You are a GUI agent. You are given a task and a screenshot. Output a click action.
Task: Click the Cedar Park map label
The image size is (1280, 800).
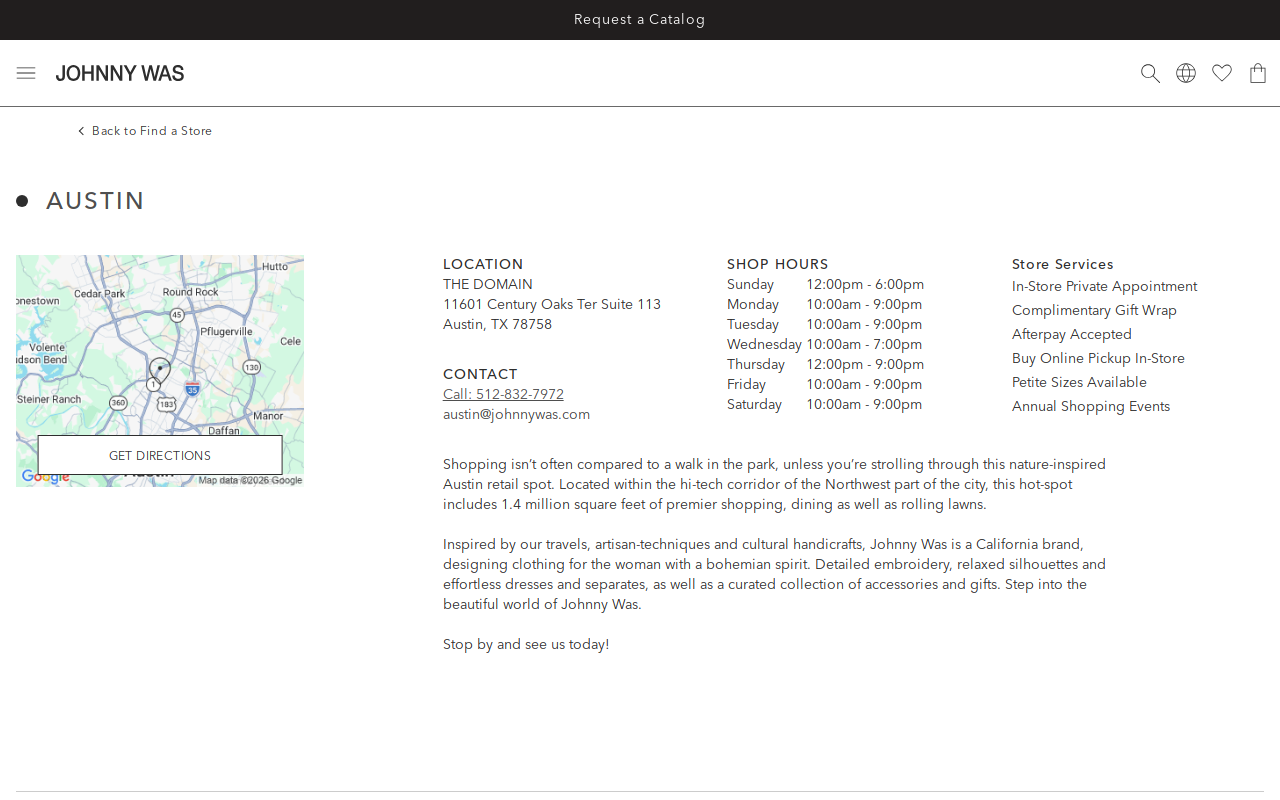[x=100, y=294]
